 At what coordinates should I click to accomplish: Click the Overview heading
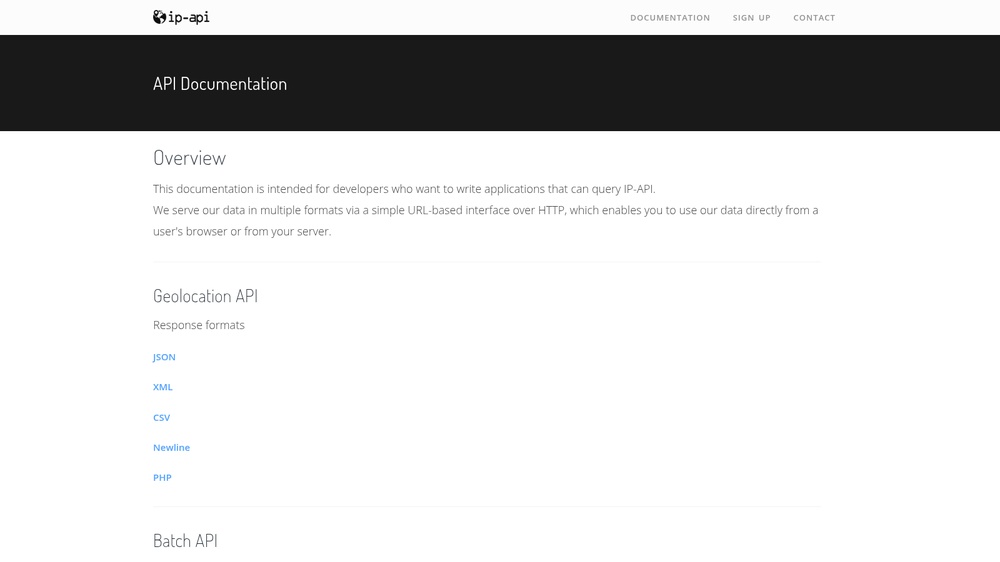coord(189,158)
